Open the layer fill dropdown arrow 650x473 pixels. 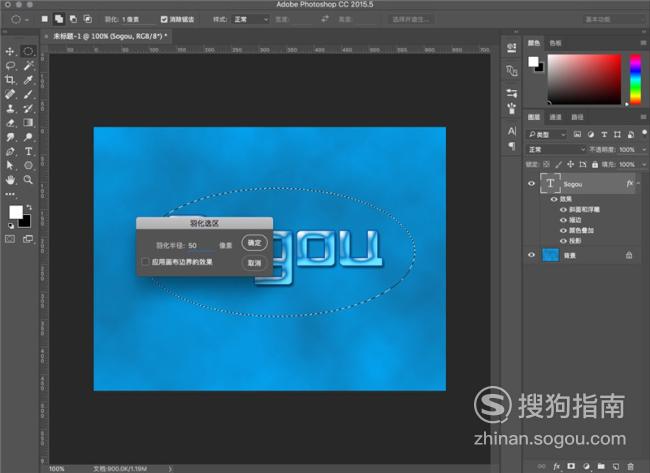pyautogui.click(x=644, y=165)
